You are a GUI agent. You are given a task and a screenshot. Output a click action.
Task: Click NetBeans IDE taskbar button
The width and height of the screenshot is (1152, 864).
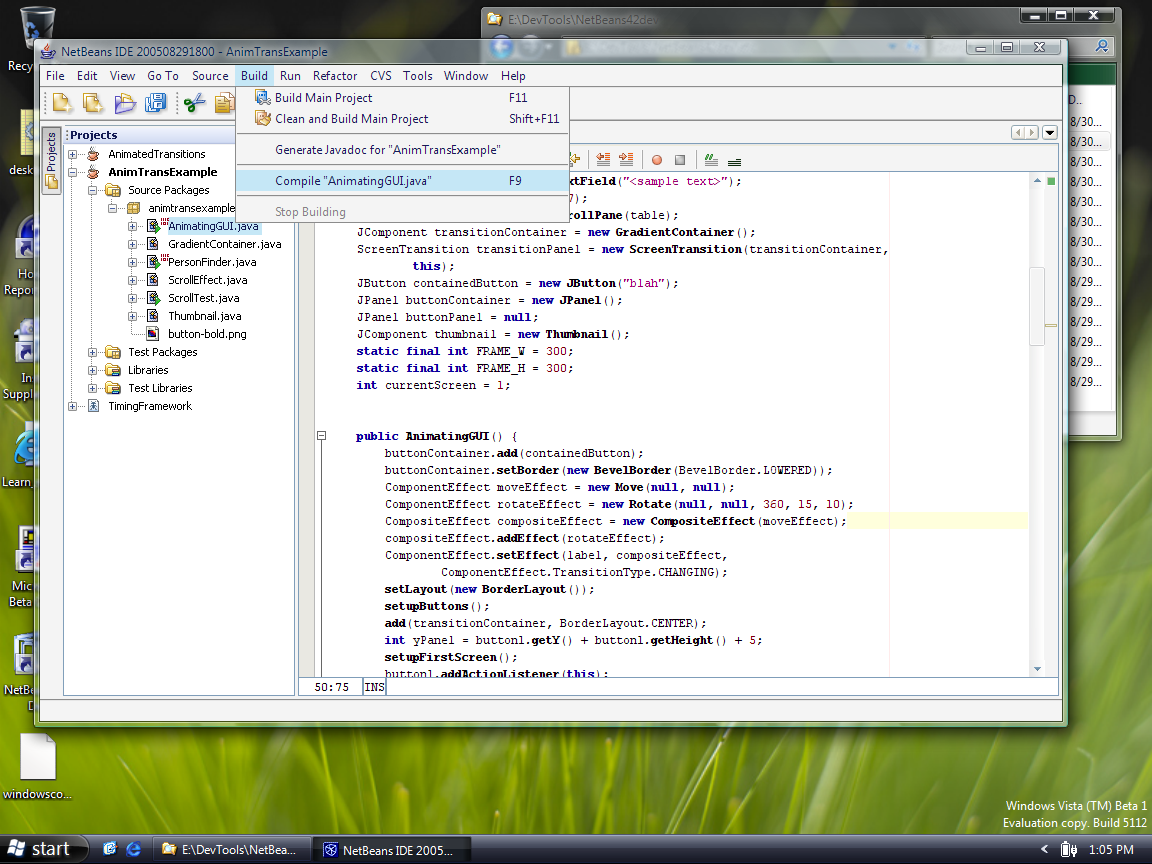point(390,850)
